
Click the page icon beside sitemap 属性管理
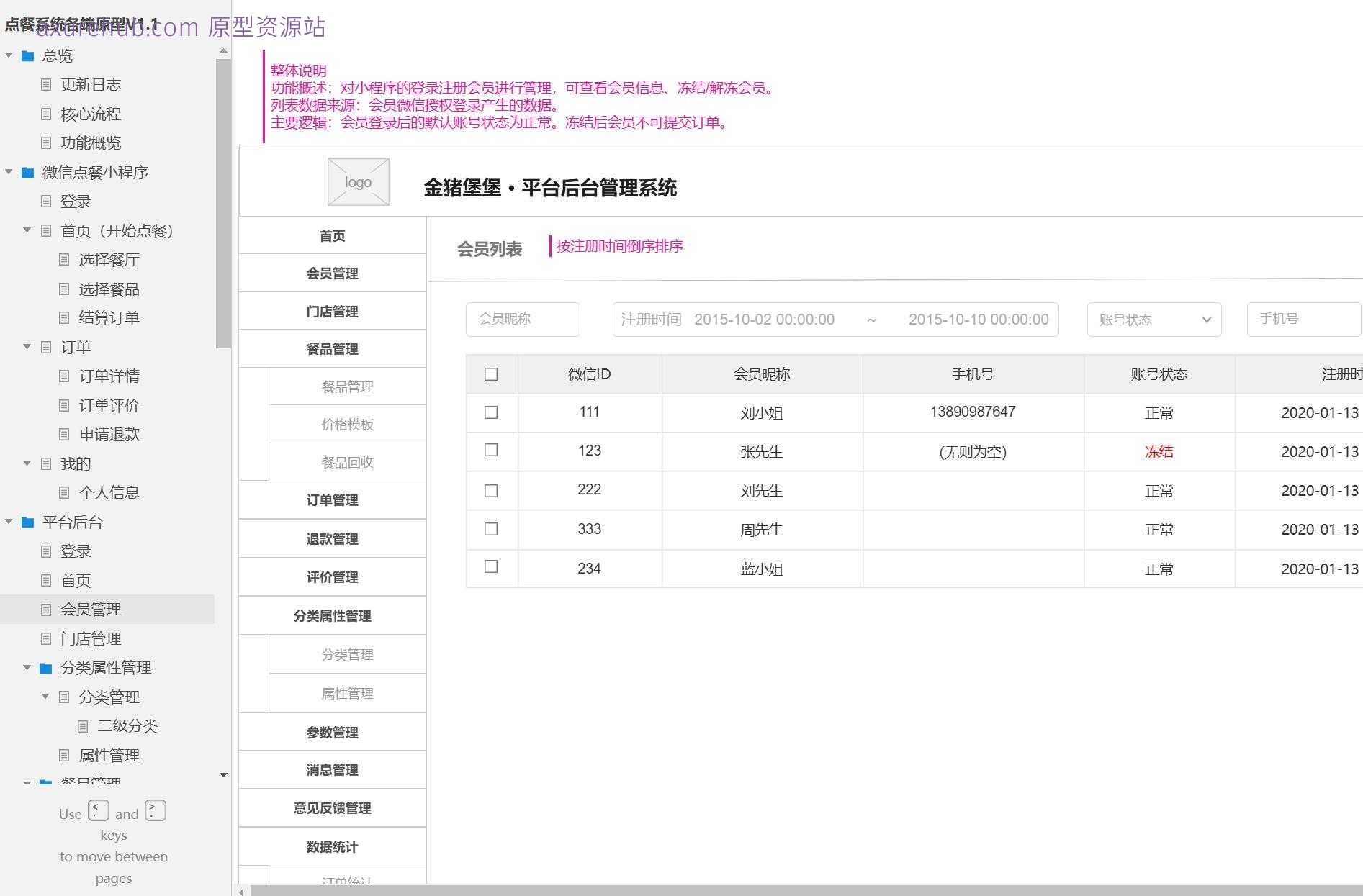[64, 756]
